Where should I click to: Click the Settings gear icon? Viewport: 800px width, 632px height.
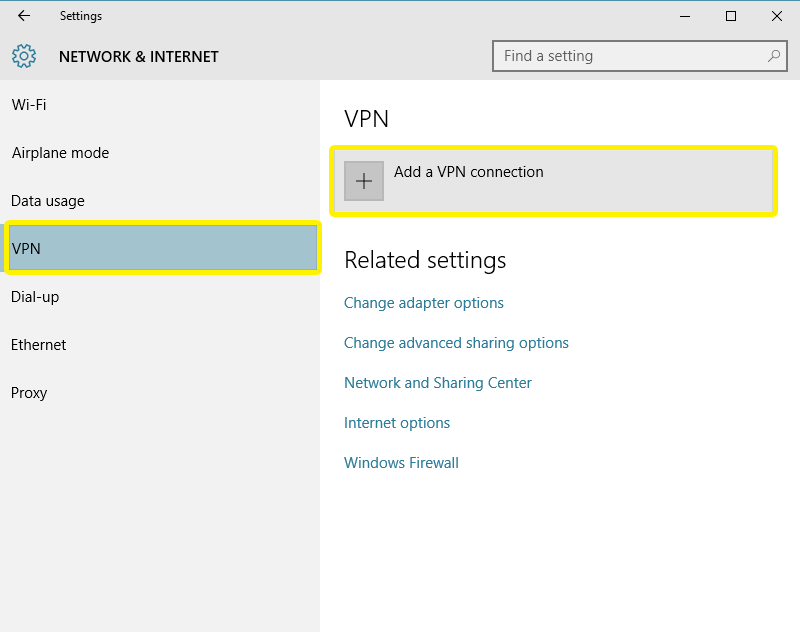24,56
